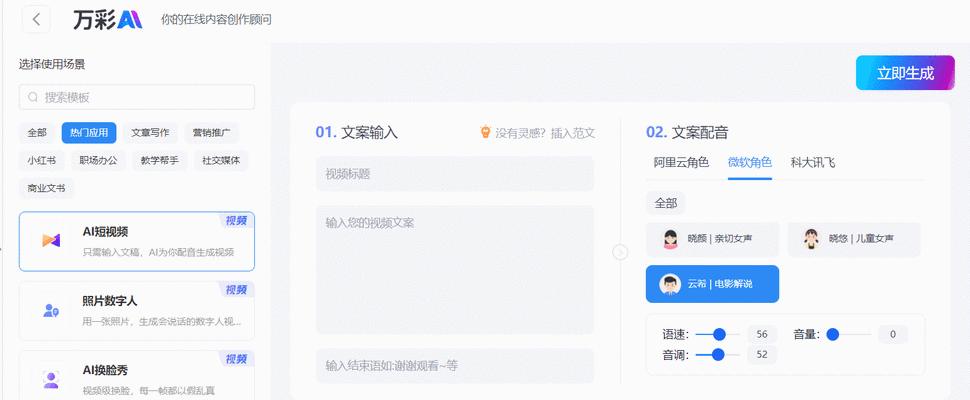
Task: Filter templates by 全部
Action: click(37, 132)
